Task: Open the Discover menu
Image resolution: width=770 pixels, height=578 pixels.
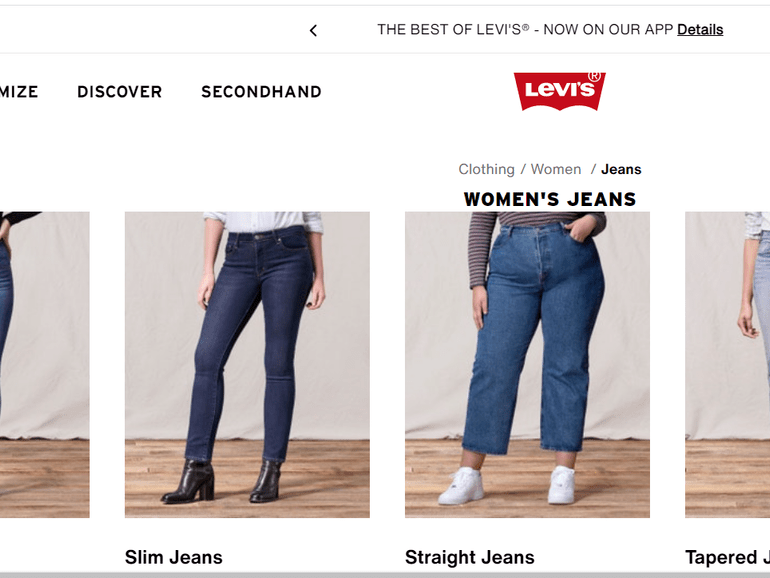Action: pyautogui.click(x=119, y=91)
